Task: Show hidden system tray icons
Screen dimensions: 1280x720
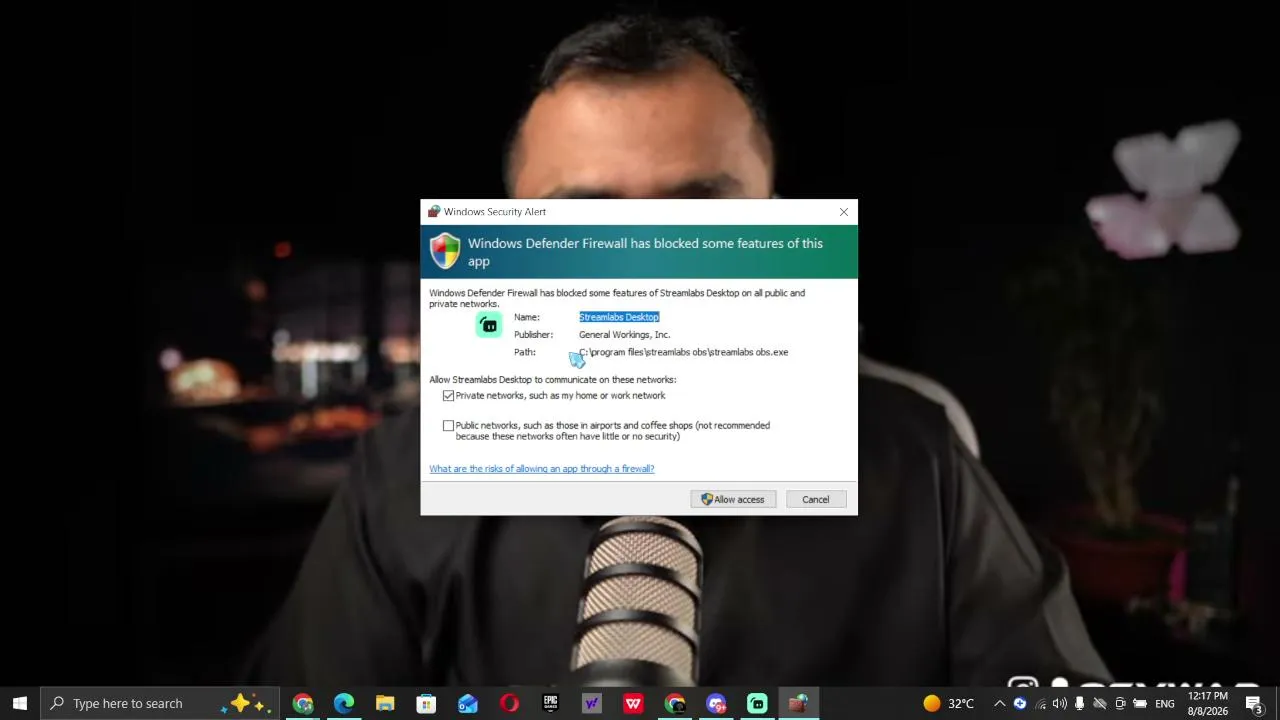Action: [x=999, y=703]
